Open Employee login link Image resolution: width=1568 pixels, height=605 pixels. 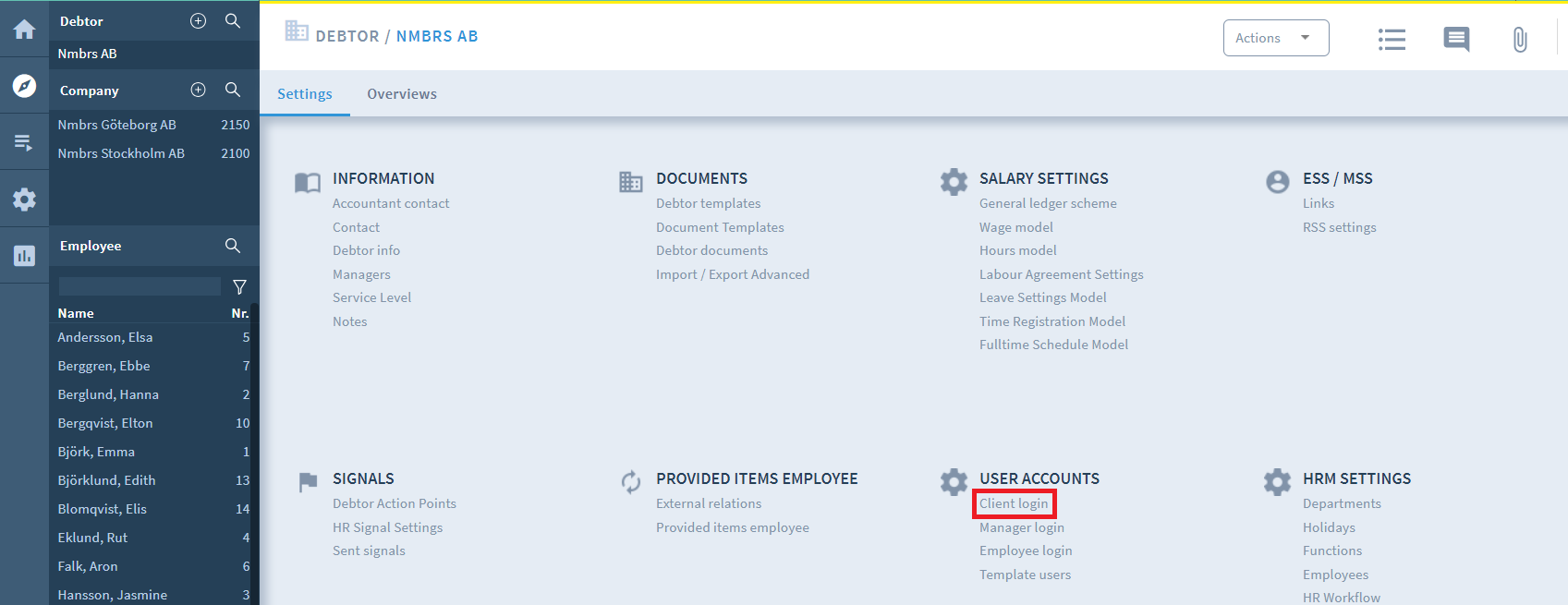point(1026,551)
